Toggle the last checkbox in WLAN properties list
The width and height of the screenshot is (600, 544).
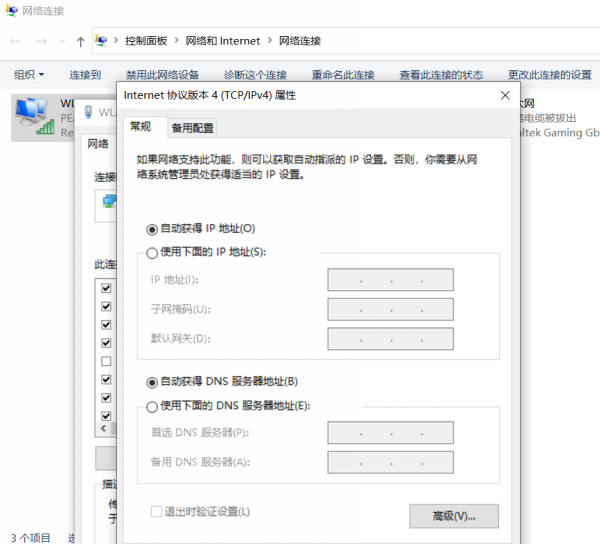(x=106, y=416)
